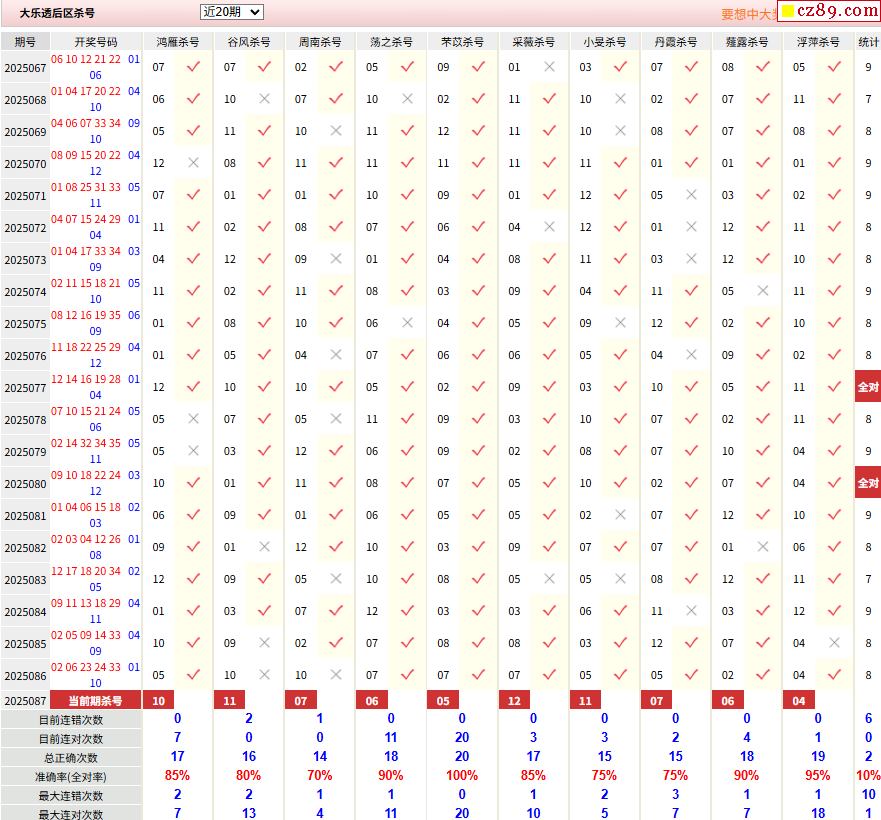The width and height of the screenshot is (881, 820).
Task: Click the 开奖号码 column header
Action: click(96, 42)
